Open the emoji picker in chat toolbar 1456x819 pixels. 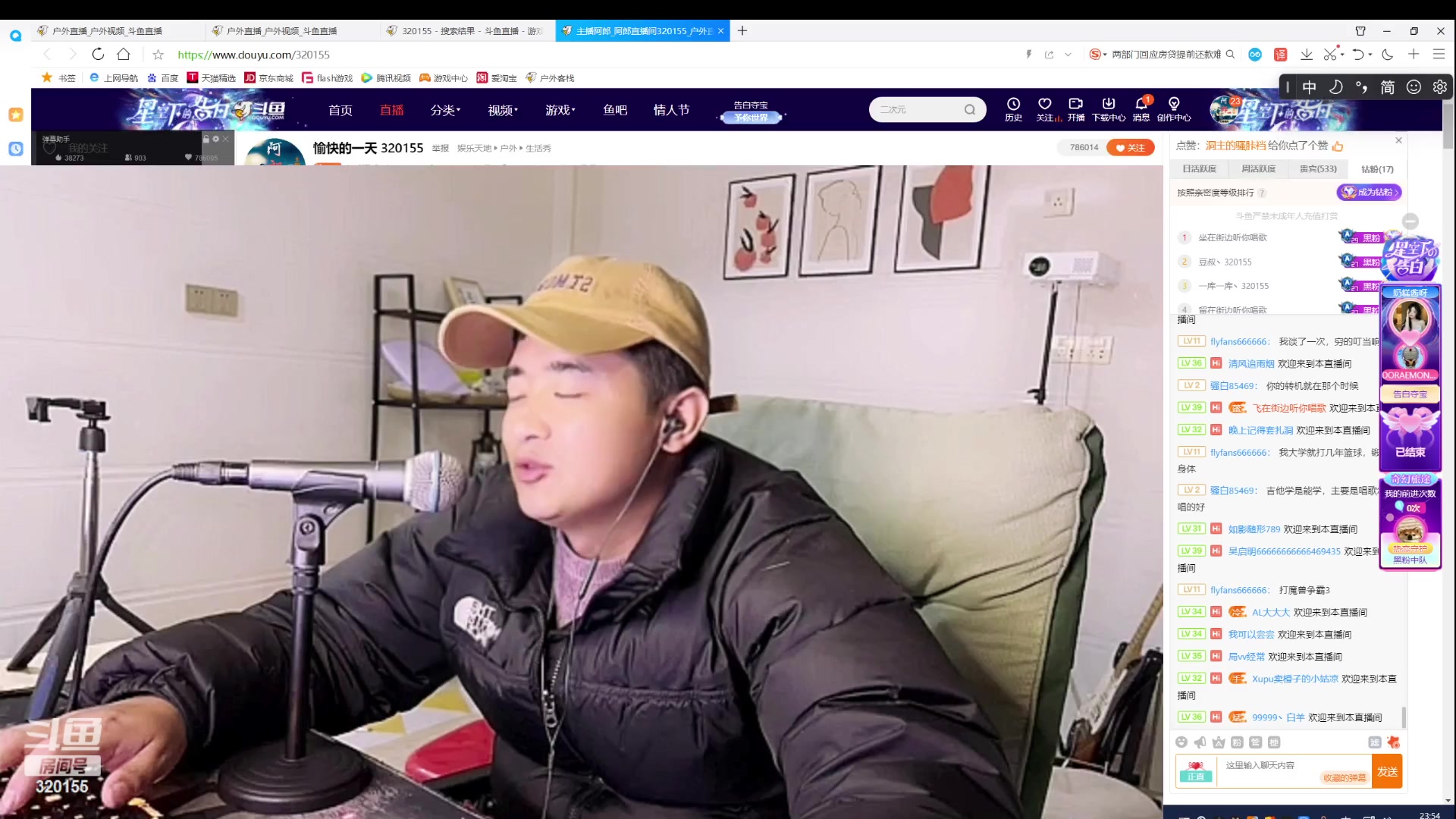pyautogui.click(x=1181, y=742)
